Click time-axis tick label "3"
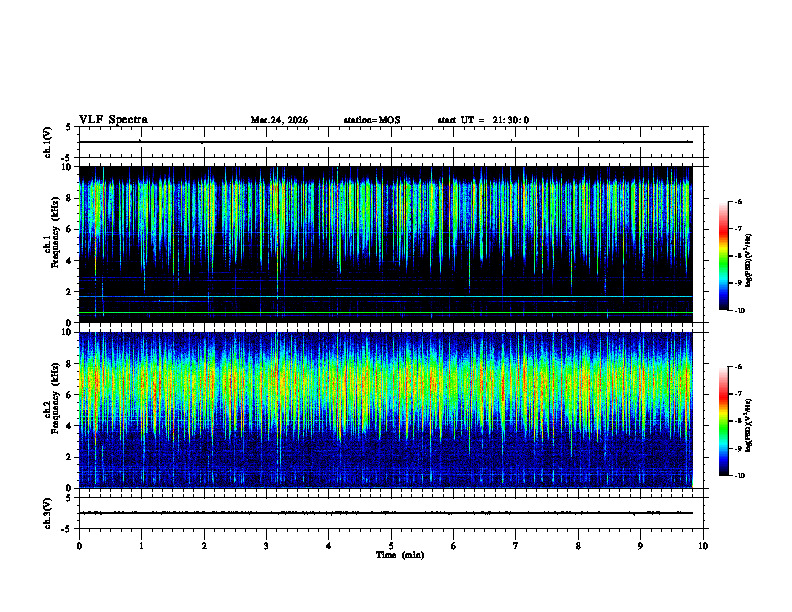The image size is (792, 612). click(266, 545)
